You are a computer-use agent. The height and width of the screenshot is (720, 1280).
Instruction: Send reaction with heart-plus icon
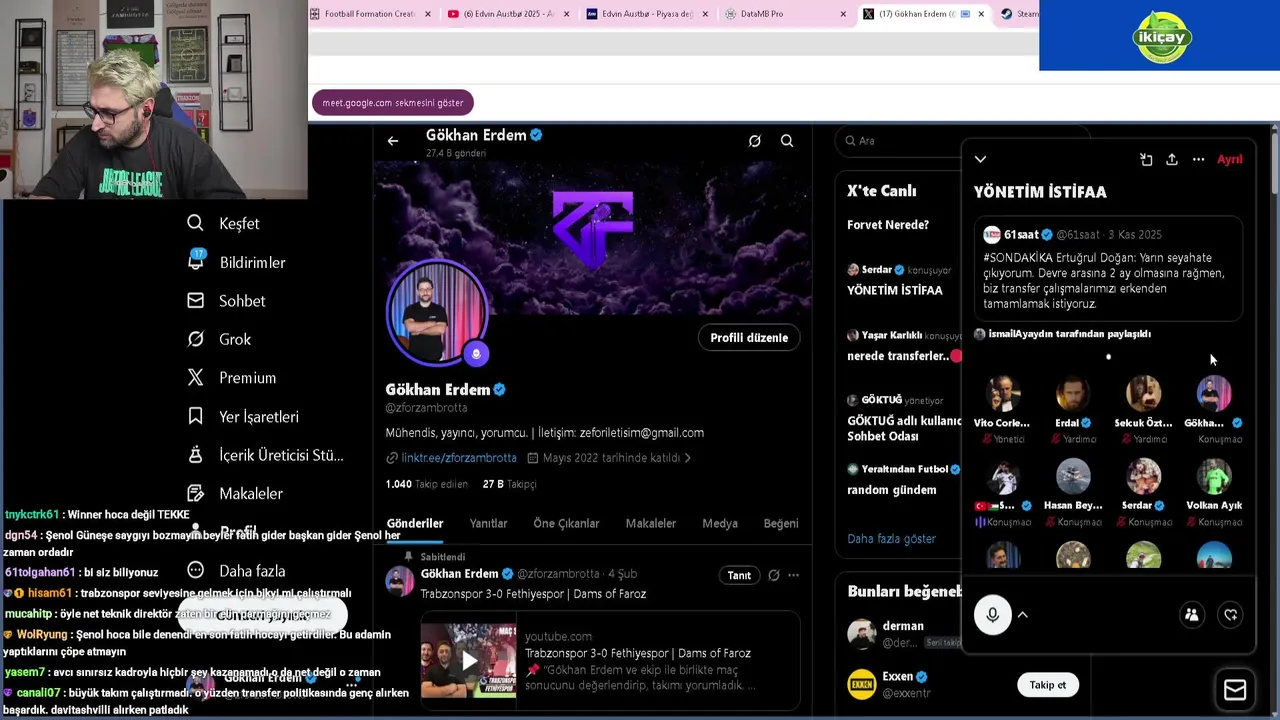pyautogui.click(x=1231, y=615)
